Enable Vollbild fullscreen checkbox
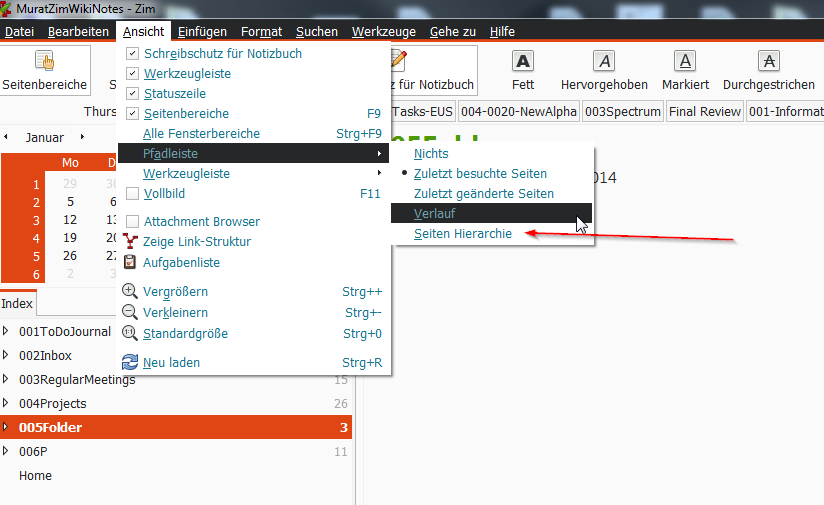Viewport: 824px width, 505px height. 132,193
